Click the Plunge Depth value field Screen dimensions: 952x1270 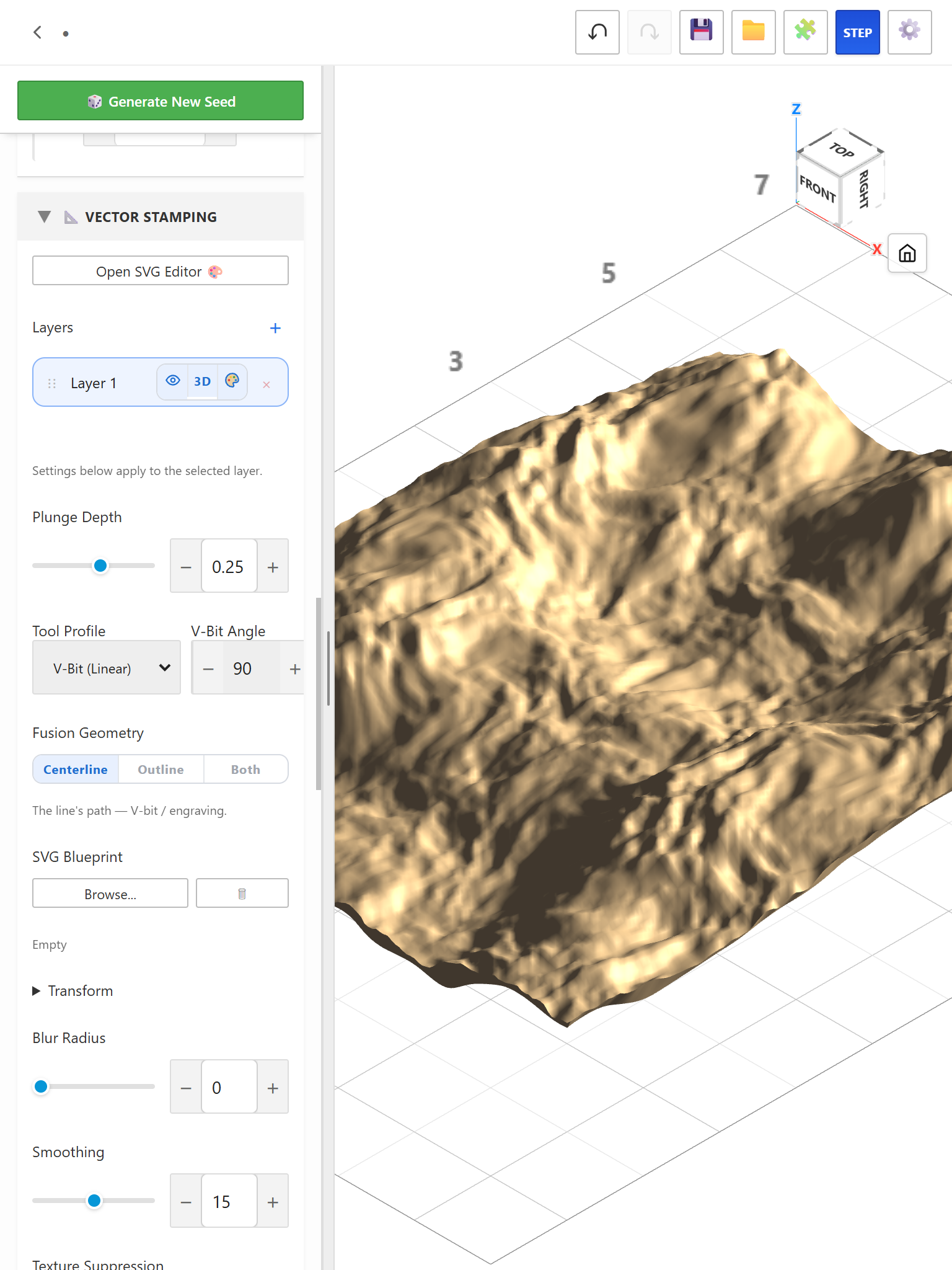click(229, 567)
